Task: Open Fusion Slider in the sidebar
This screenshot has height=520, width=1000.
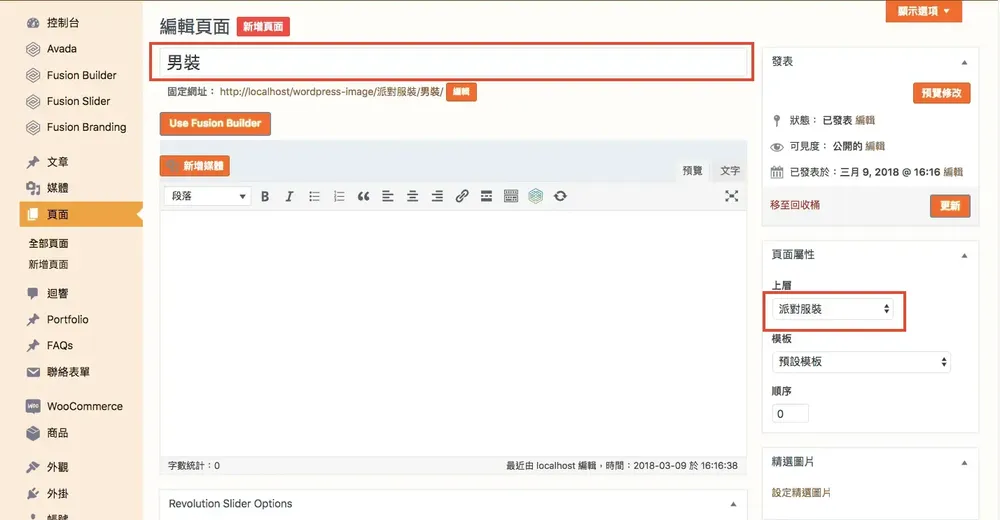Action: pos(78,101)
